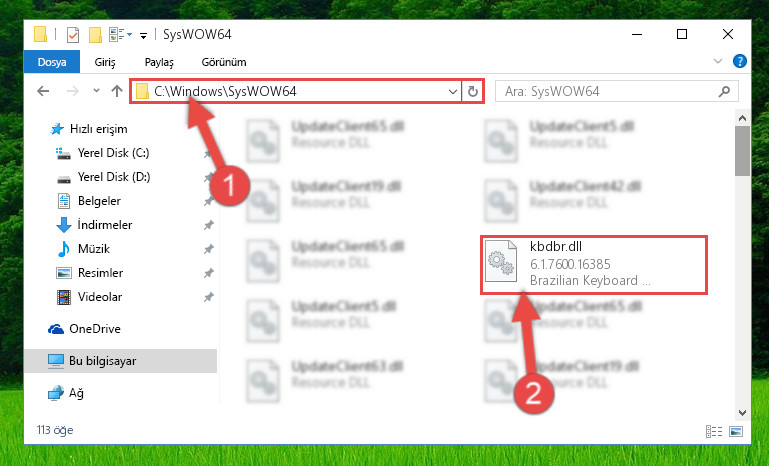
Task: Switch to details view layout
Action: [714, 431]
